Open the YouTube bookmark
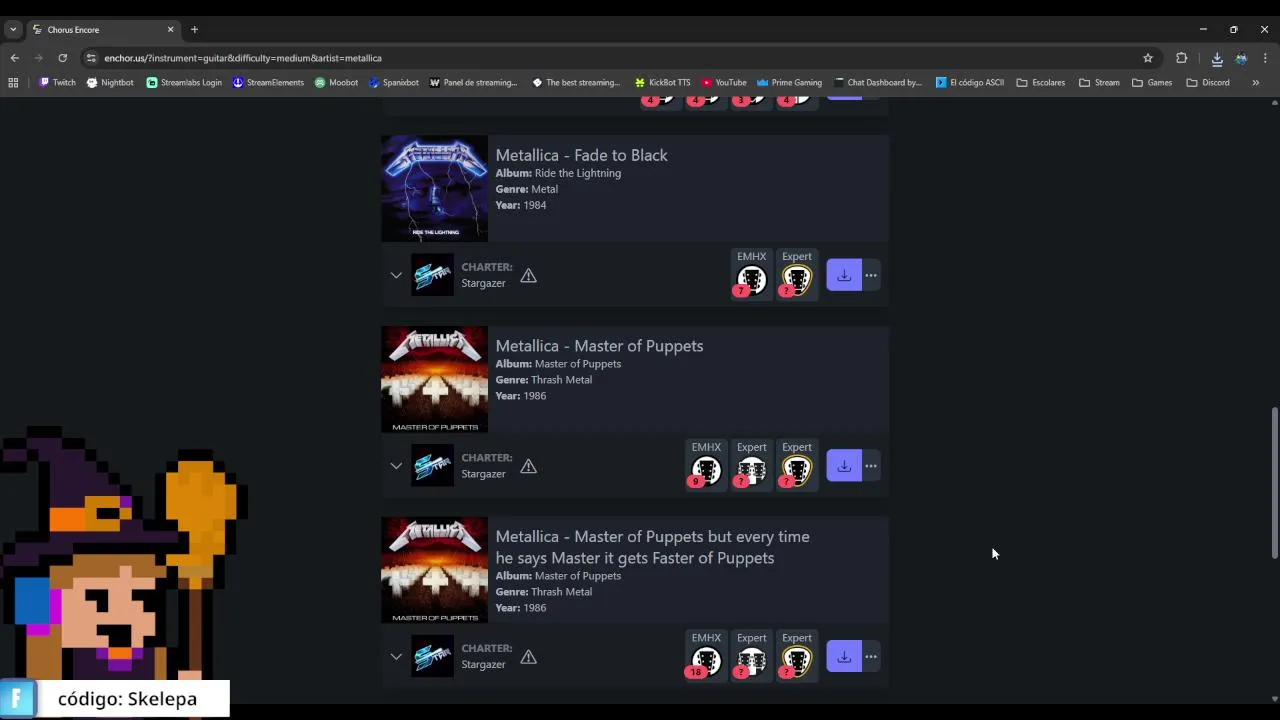 (724, 83)
